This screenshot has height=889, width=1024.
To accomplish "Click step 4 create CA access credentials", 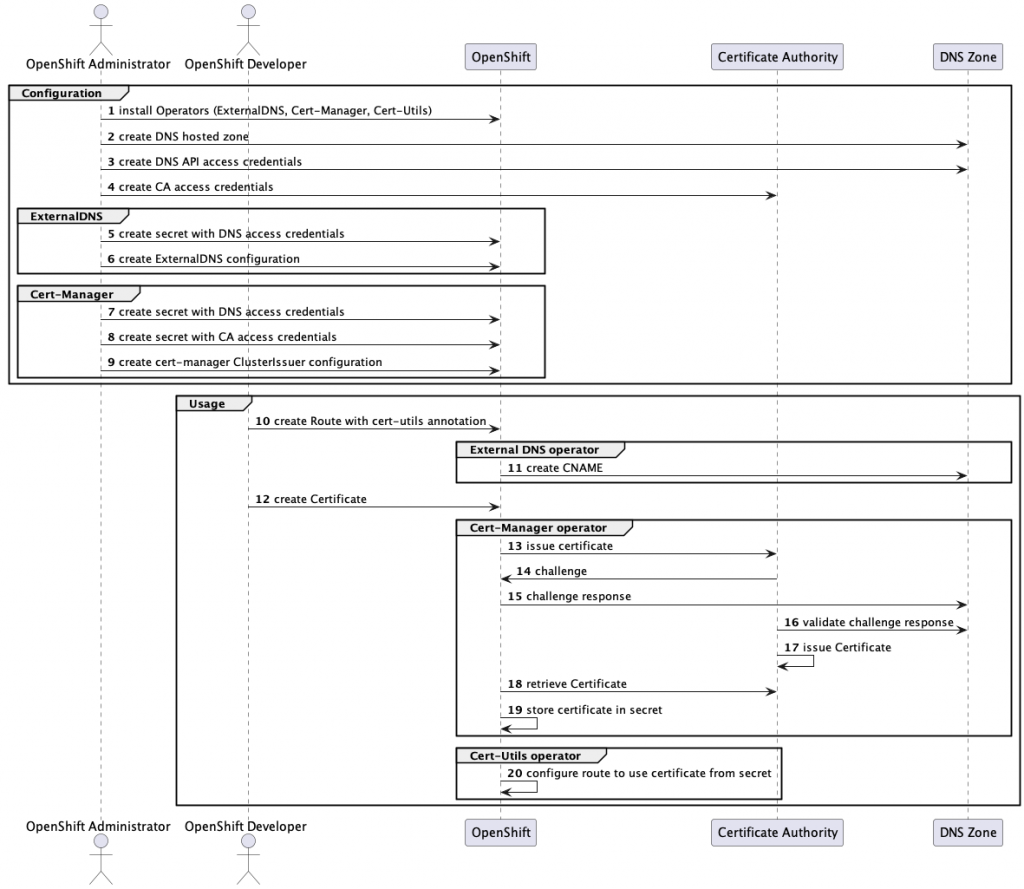I will [x=190, y=187].
